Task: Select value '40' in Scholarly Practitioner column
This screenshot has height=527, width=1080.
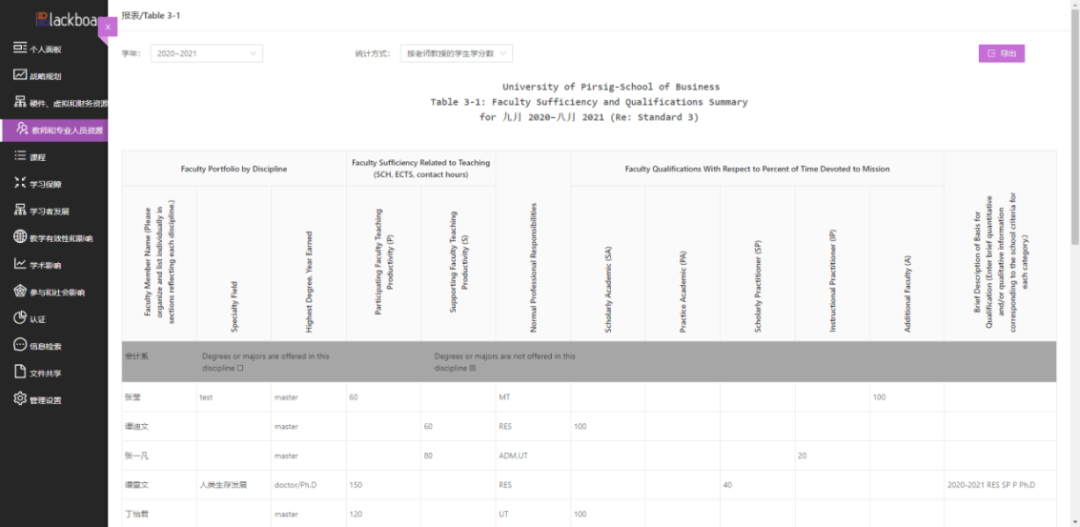Action: click(727, 485)
